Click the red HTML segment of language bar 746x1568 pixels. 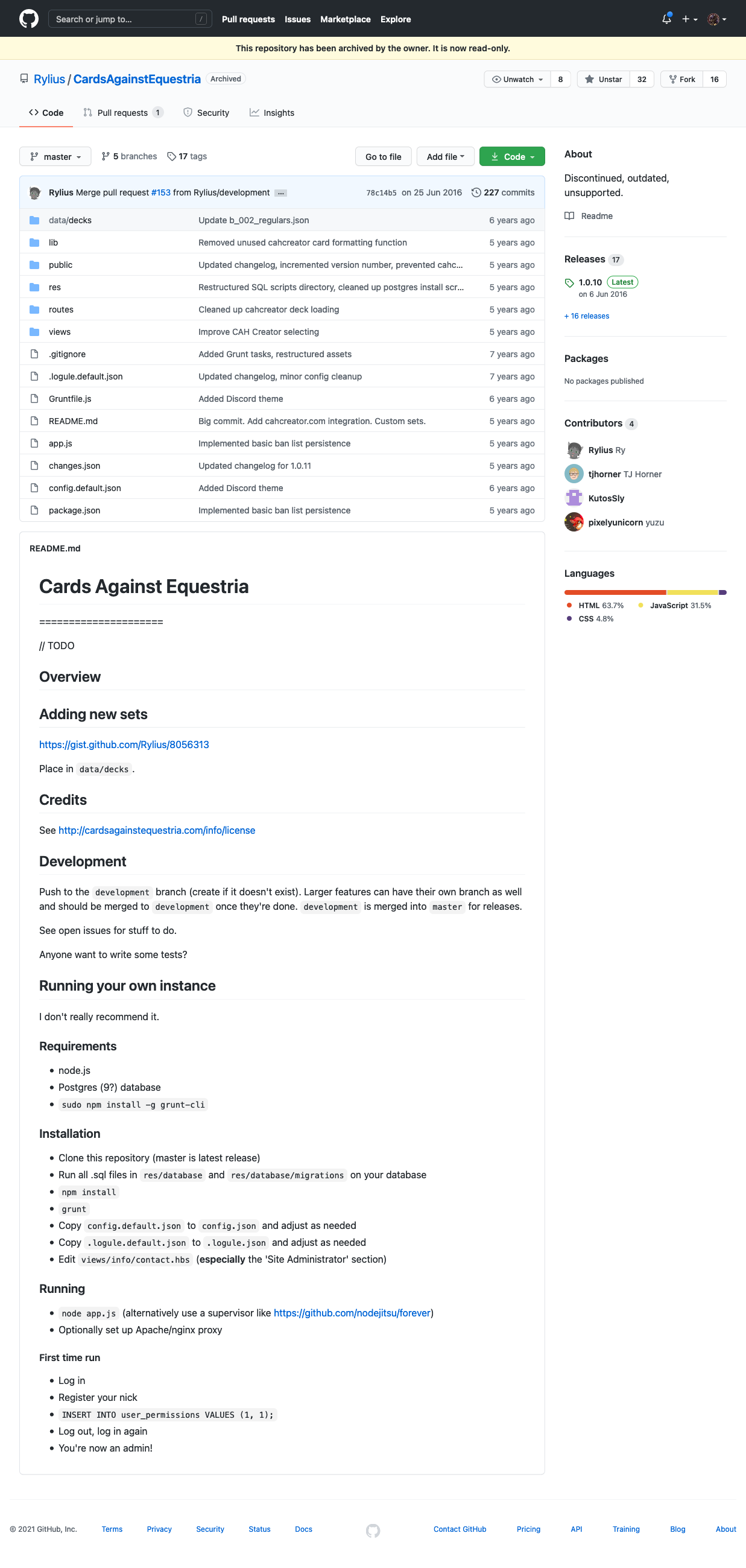615,592
